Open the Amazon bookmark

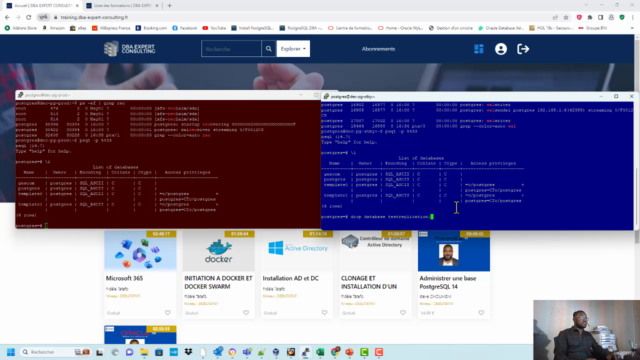point(53,28)
